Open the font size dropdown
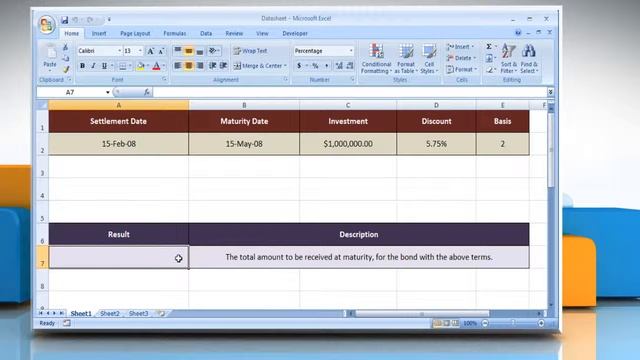 [x=140, y=51]
